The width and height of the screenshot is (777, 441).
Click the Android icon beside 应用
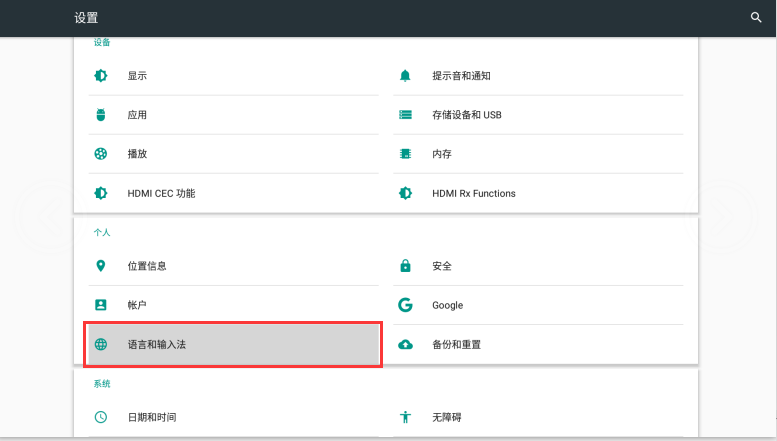[100, 115]
